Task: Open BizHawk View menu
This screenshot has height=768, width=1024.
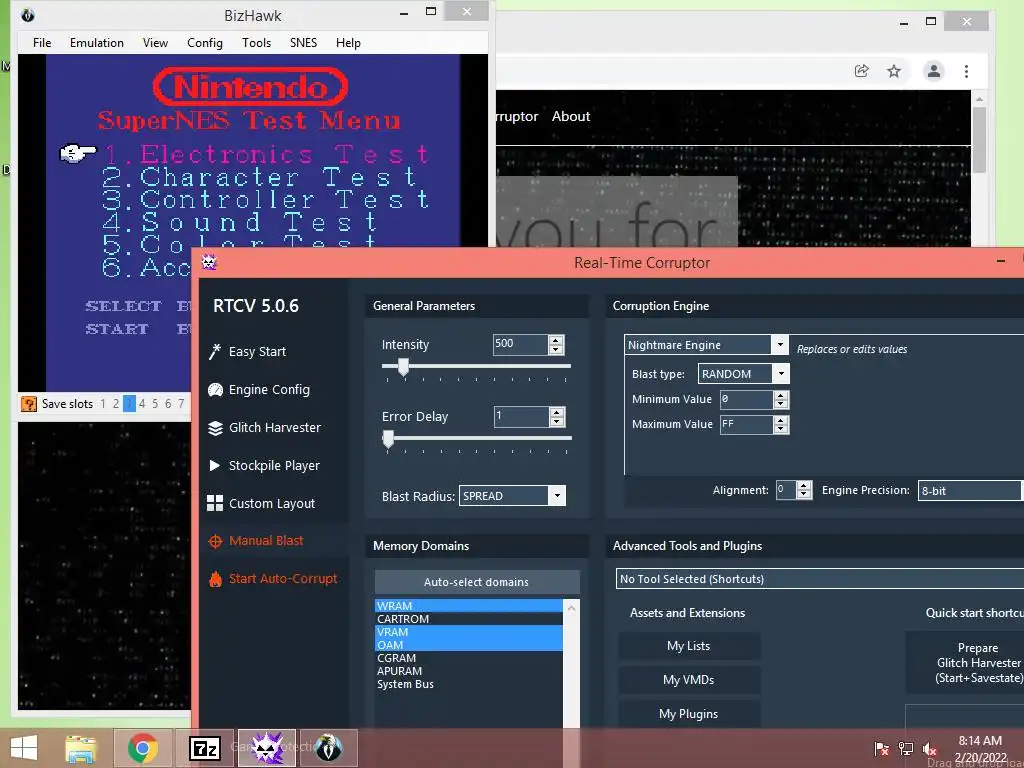Action: tap(155, 43)
